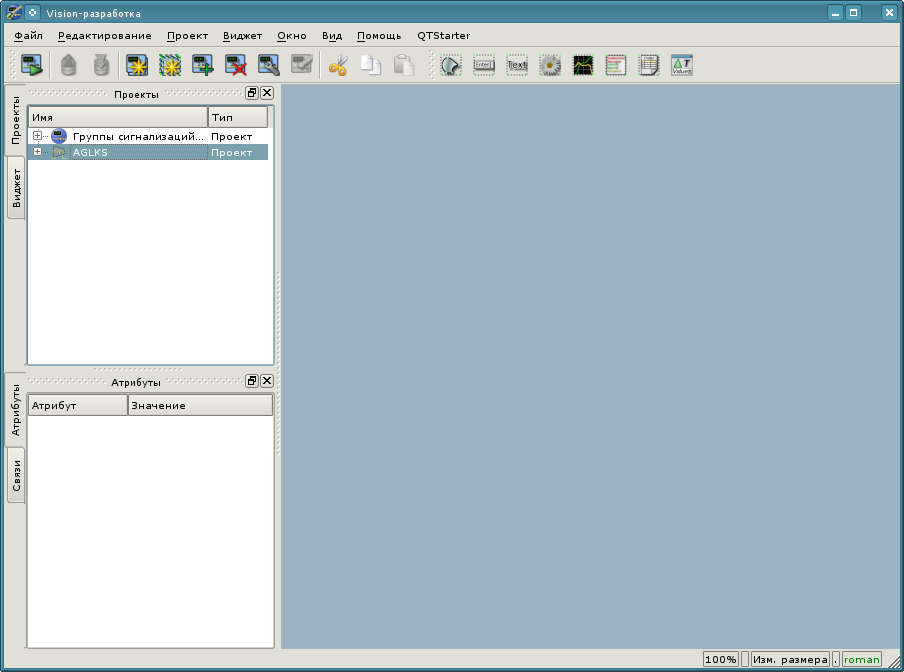Open the Редактирование menu
This screenshot has width=904, height=672.
tap(104, 35)
